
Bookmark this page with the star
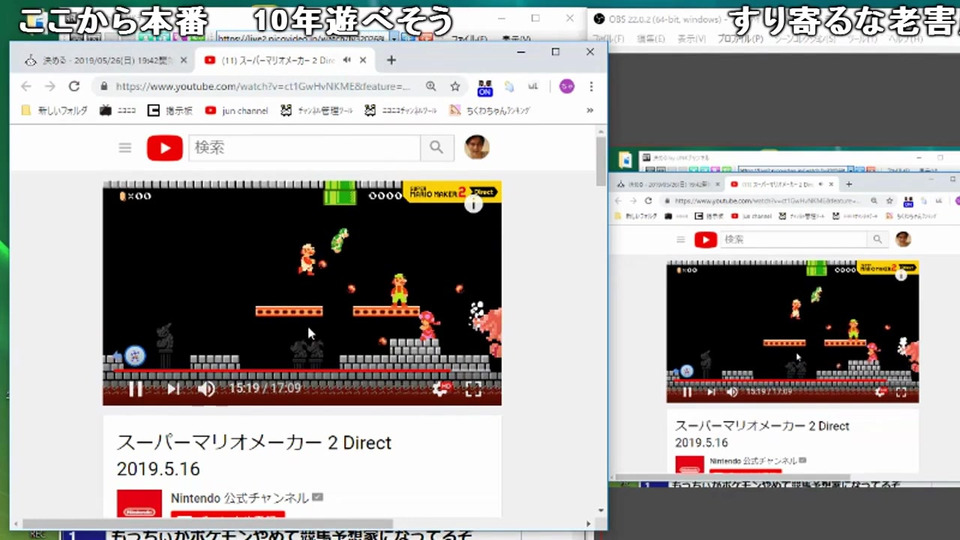point(455,86)
